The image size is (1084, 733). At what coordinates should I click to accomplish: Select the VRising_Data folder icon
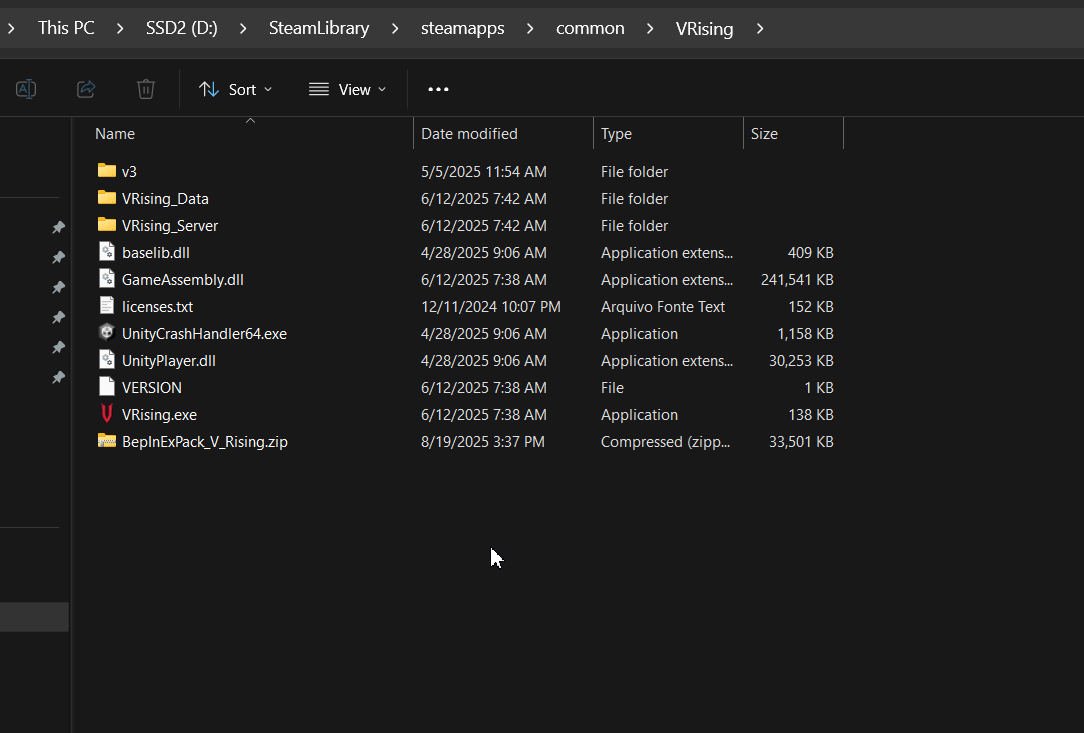[106, 198]
